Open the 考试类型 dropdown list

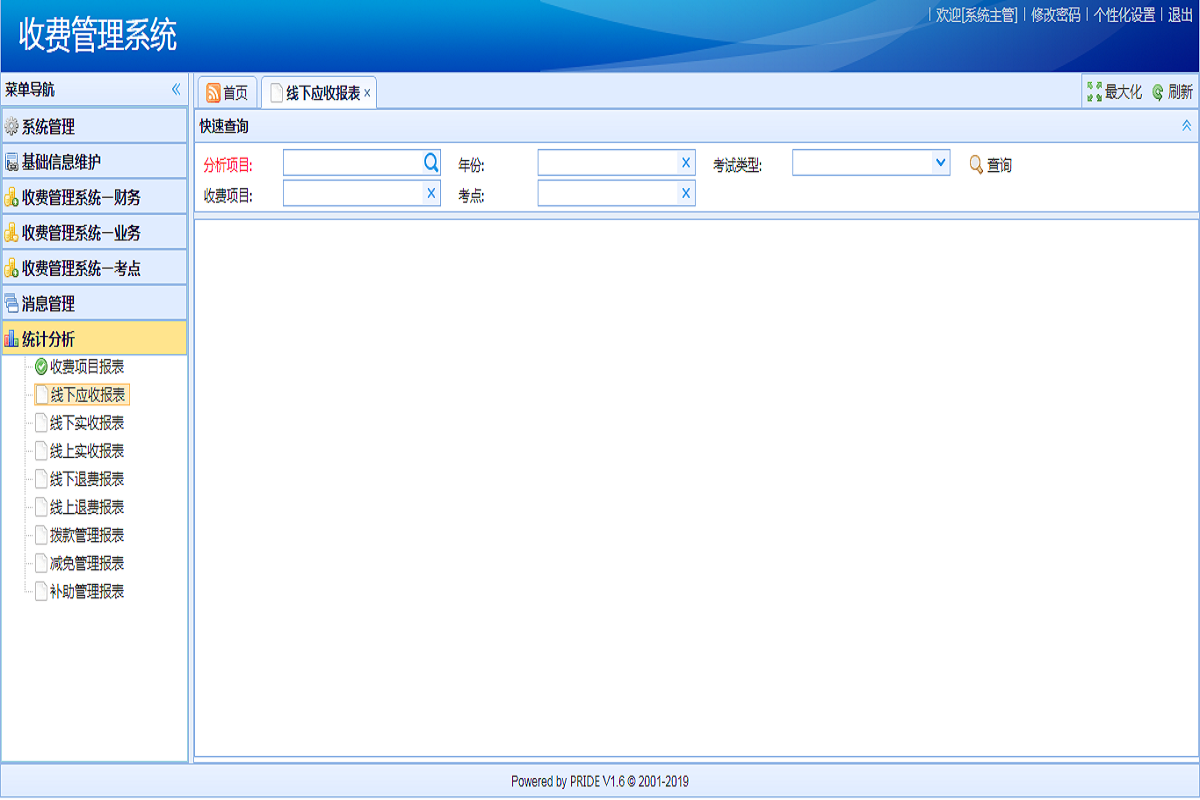pos(940,162)
